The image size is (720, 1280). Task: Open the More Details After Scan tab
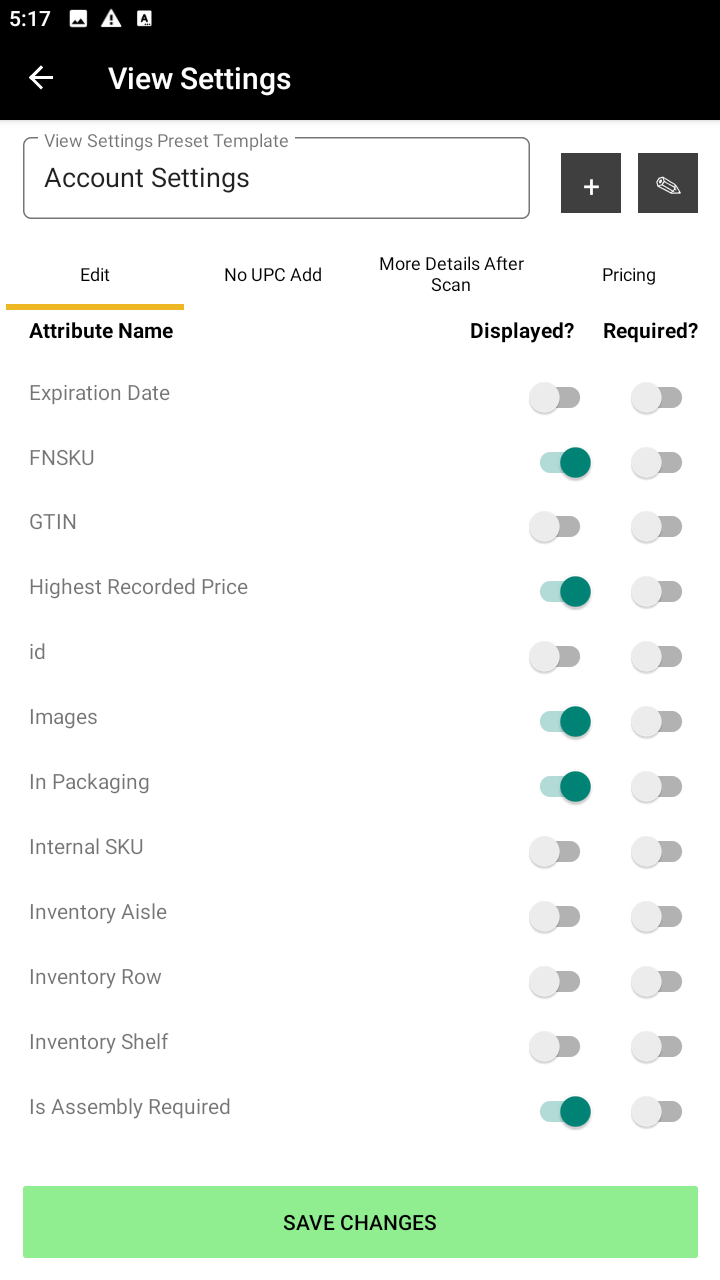pyautogui.click(x=451, y=274)
